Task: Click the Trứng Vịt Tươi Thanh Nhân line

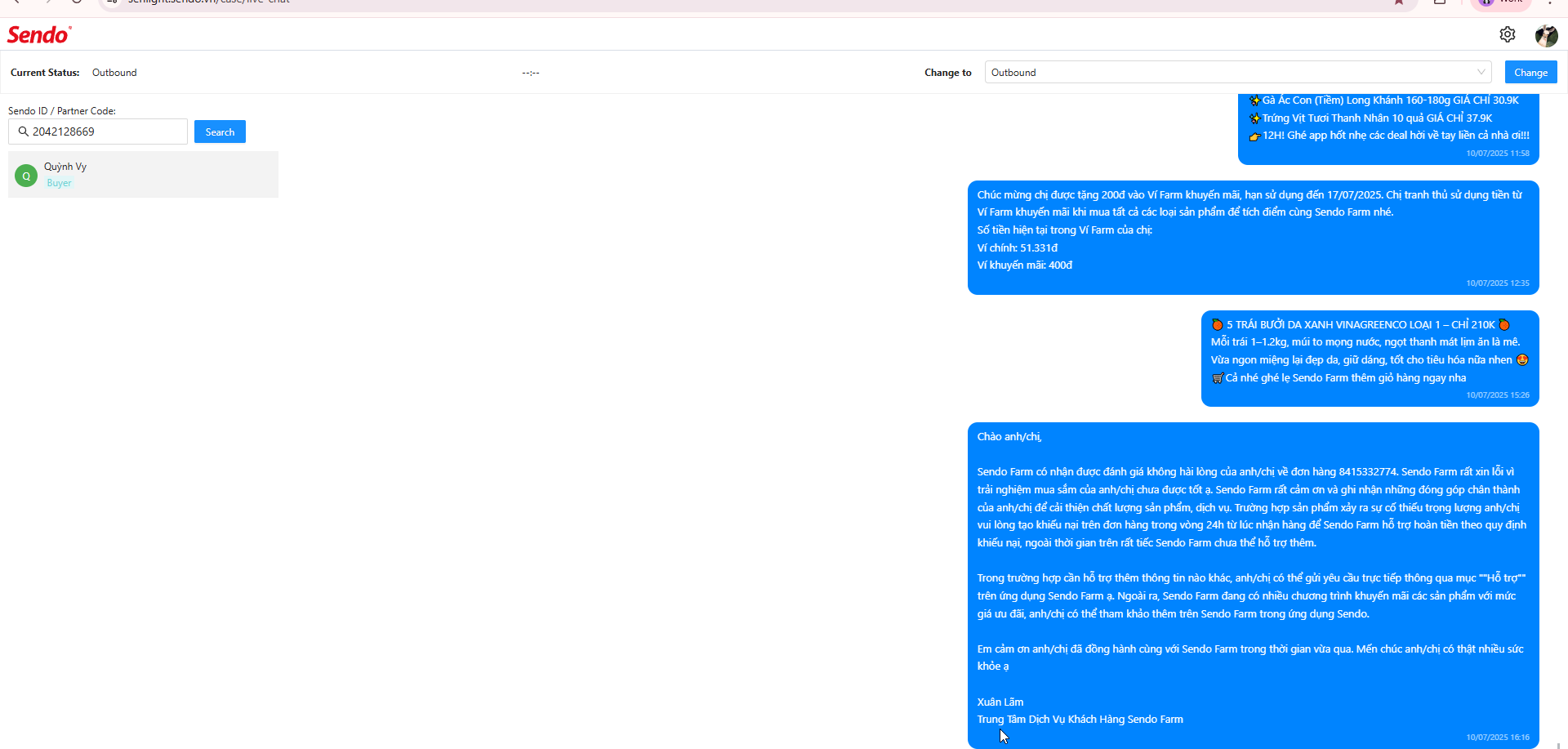Action: [1371, 118]
